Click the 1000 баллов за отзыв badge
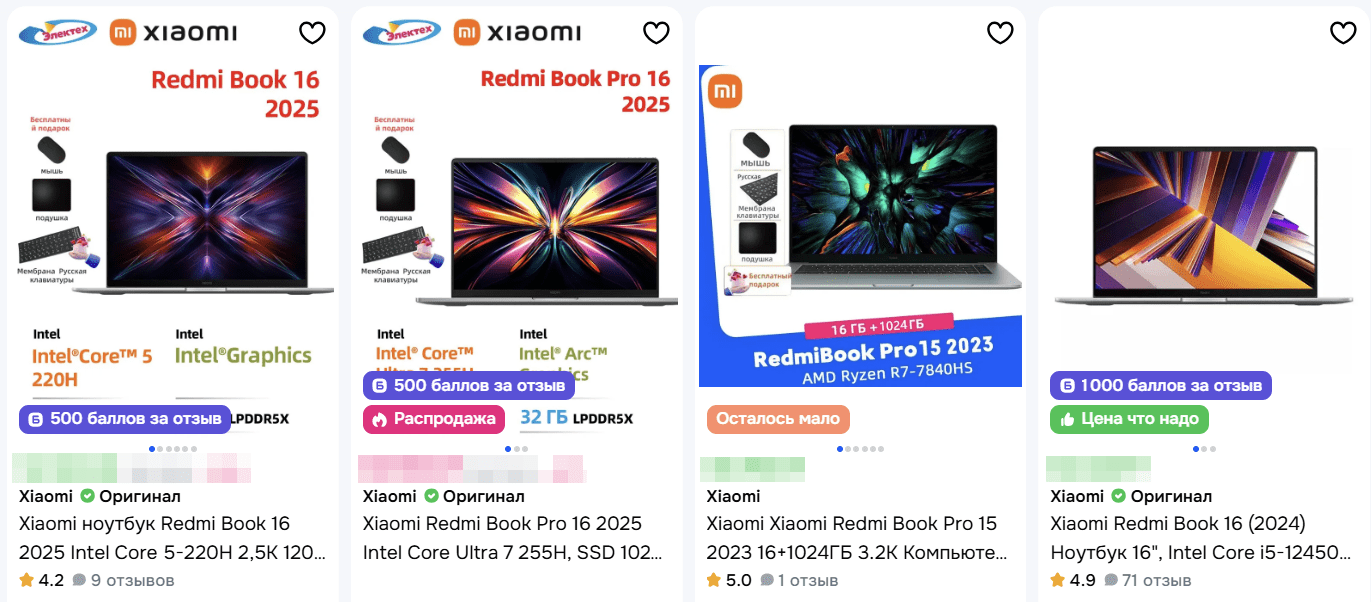This screenshot has width=1371, height=602. pos(1160,385)
